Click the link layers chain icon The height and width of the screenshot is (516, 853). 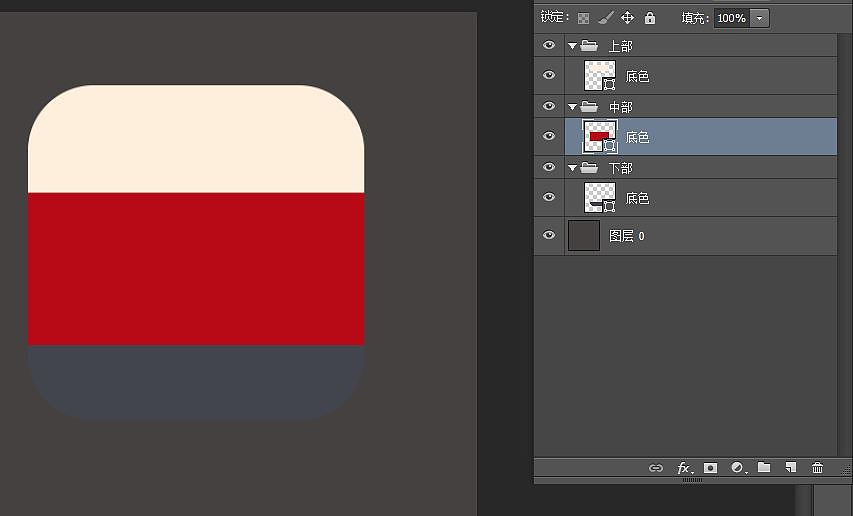[x=656, y=468]
